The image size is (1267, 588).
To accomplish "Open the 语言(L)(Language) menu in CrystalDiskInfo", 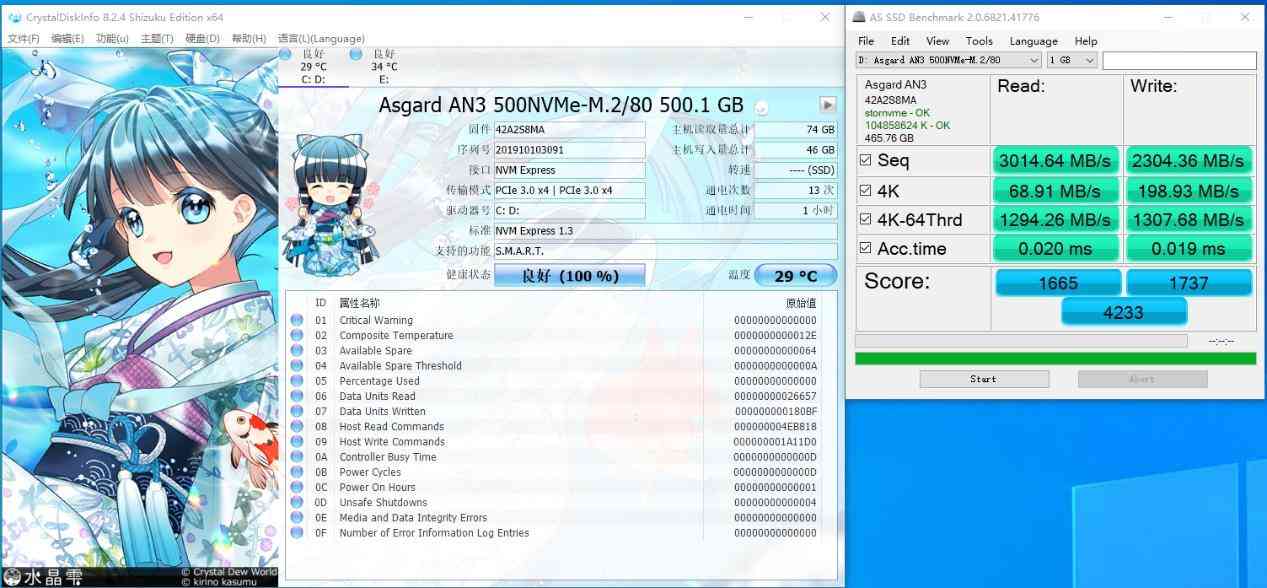I will (x=321, y=38).
